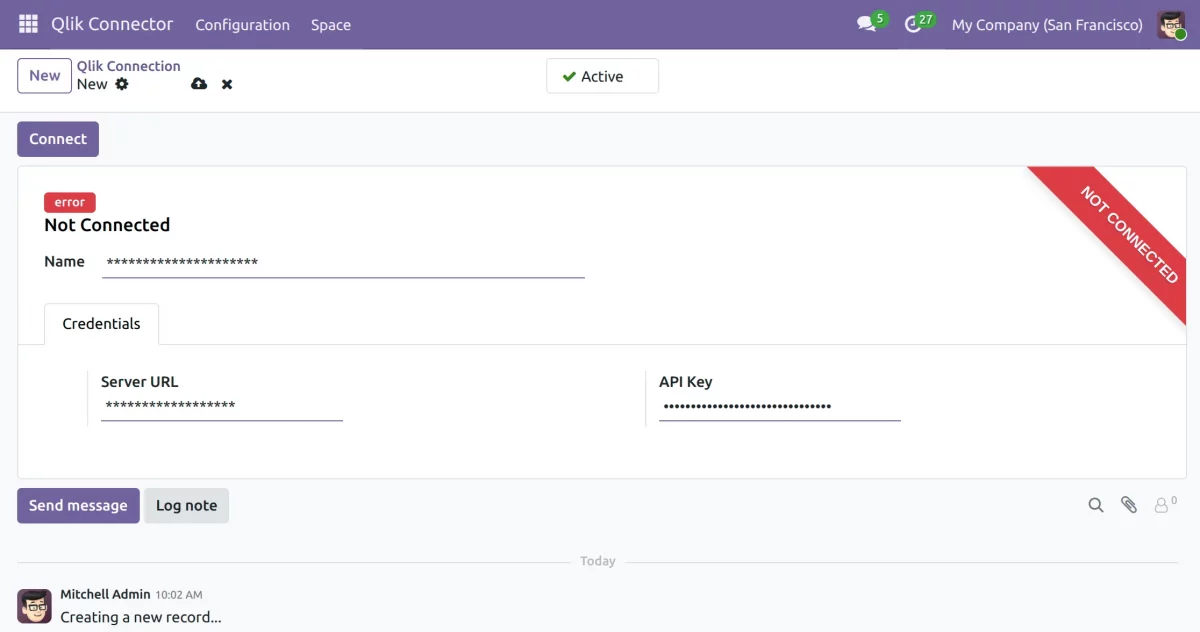Save record with cloud upload icon
Image resolution: width=1200 pixels, height=632 pixels.
click(x=199, y=84)
